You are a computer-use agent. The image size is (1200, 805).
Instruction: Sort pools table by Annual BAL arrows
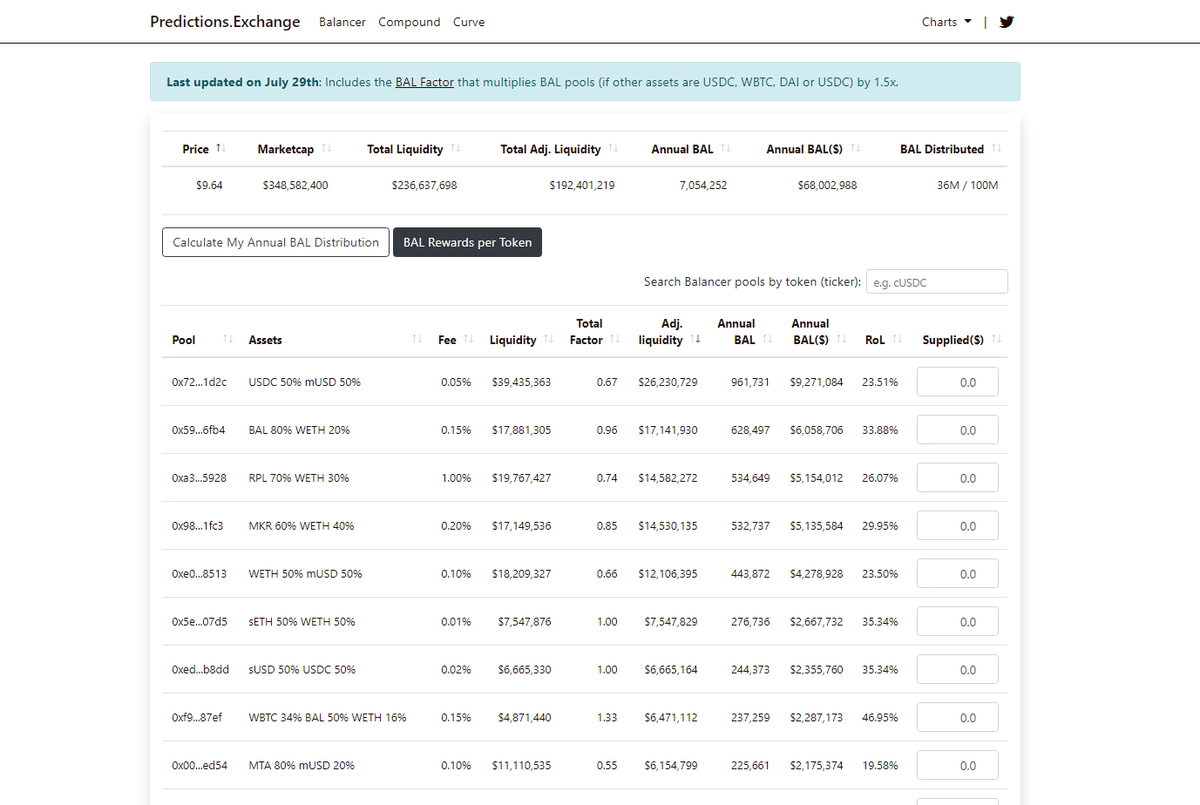(x=768, y=340)
